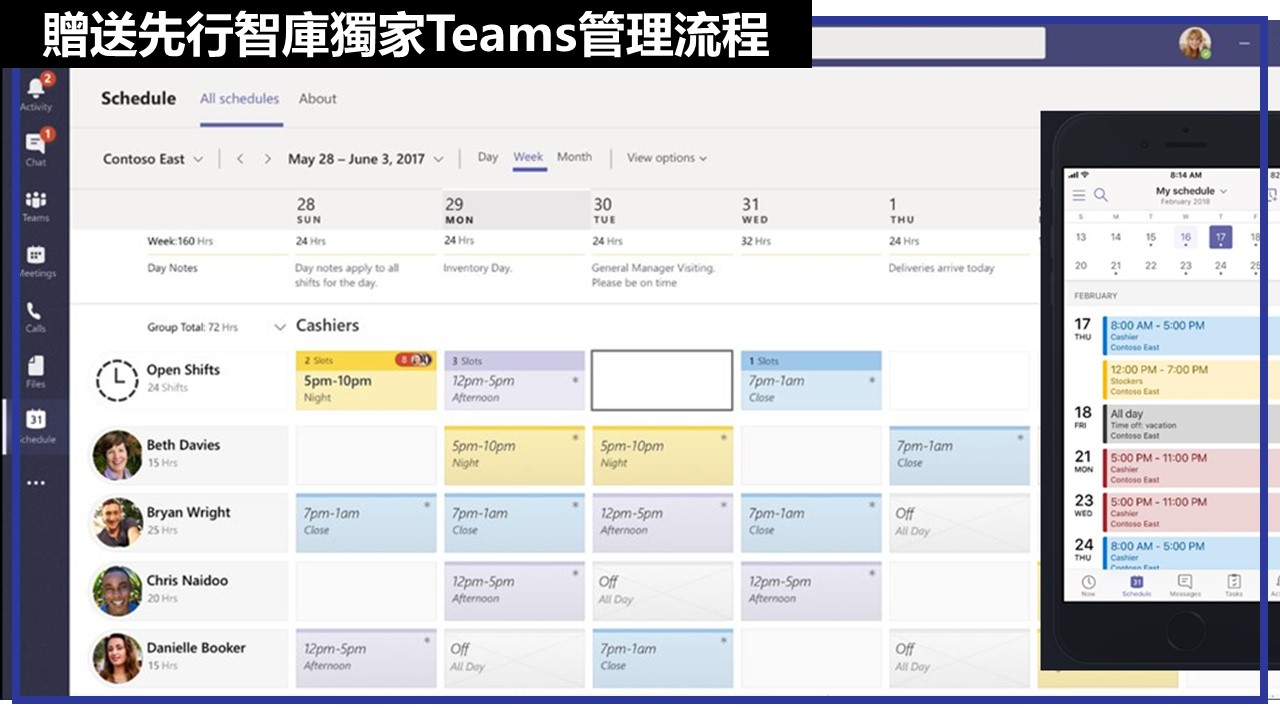Switch to Day view
The height and width of the screenshot is (720, 1280).
coord(488,157)
